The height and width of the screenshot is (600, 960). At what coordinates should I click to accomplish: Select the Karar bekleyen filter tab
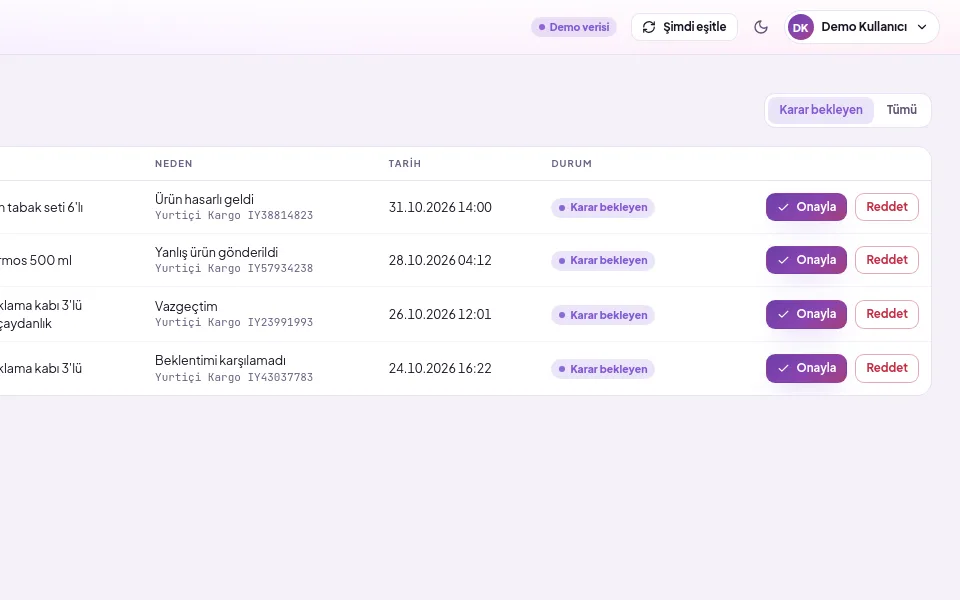coord(820,110)
